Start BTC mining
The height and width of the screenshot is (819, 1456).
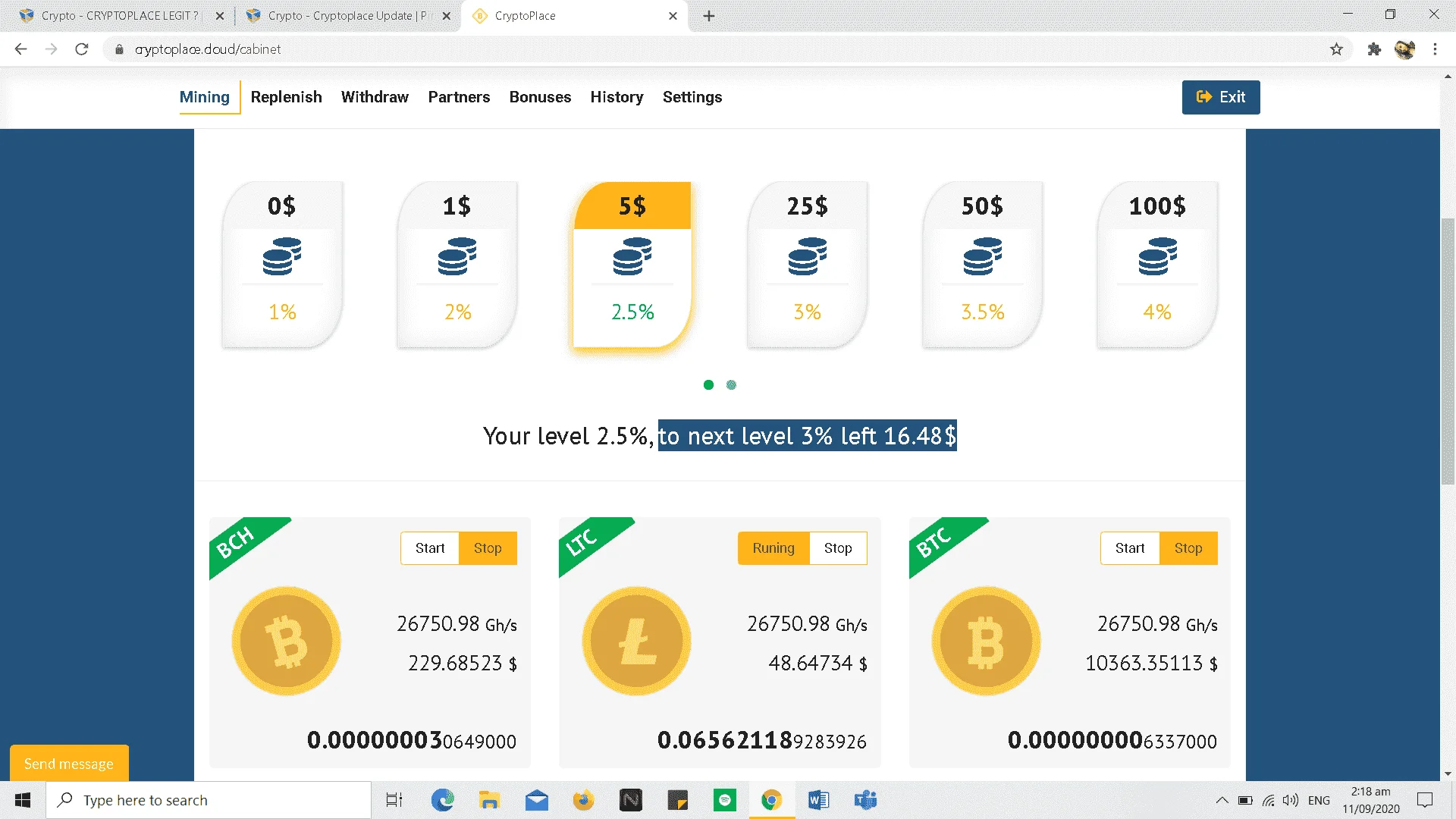click(1130, 548)
